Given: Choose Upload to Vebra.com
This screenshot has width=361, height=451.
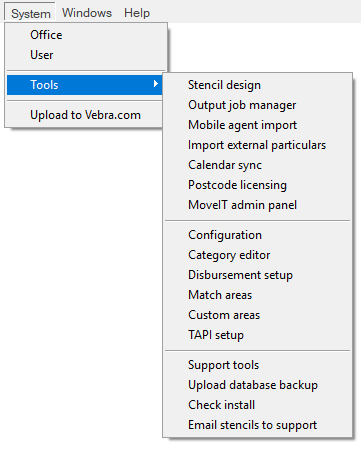Looking at the screenshot, I should (85, 115).
